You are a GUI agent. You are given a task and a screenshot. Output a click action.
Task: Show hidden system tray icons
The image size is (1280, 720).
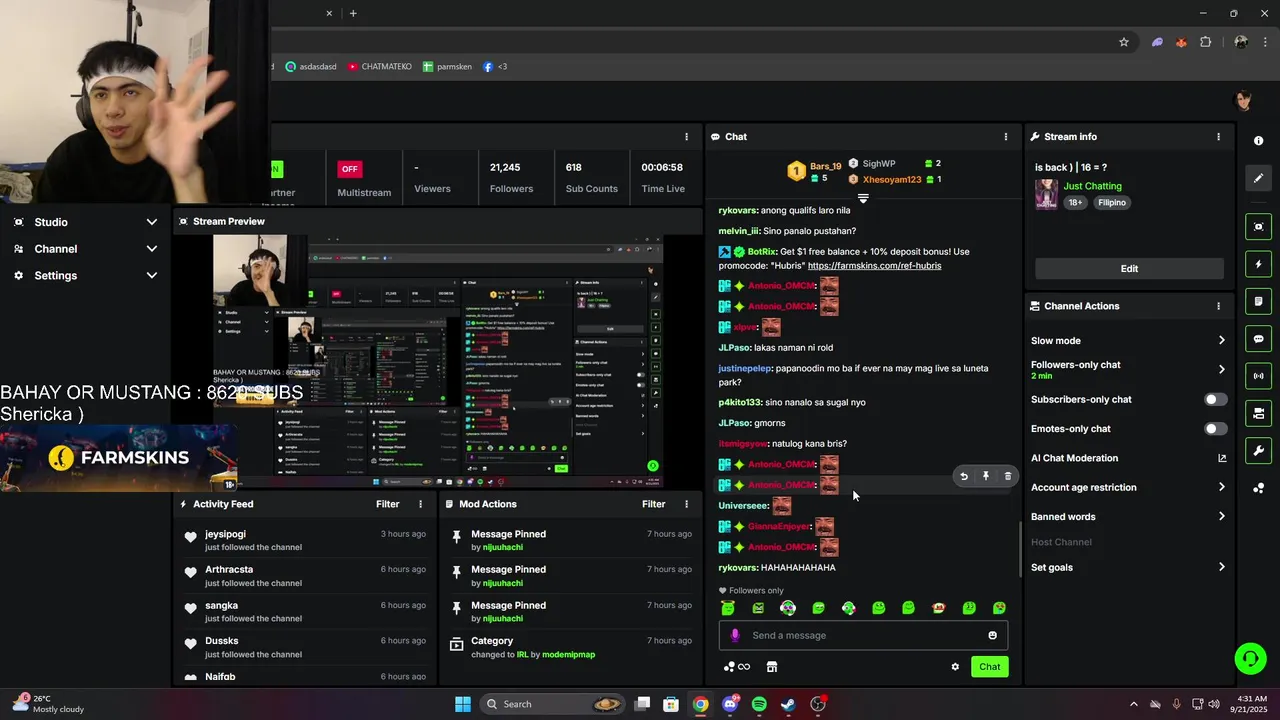tap(1133, 704)
